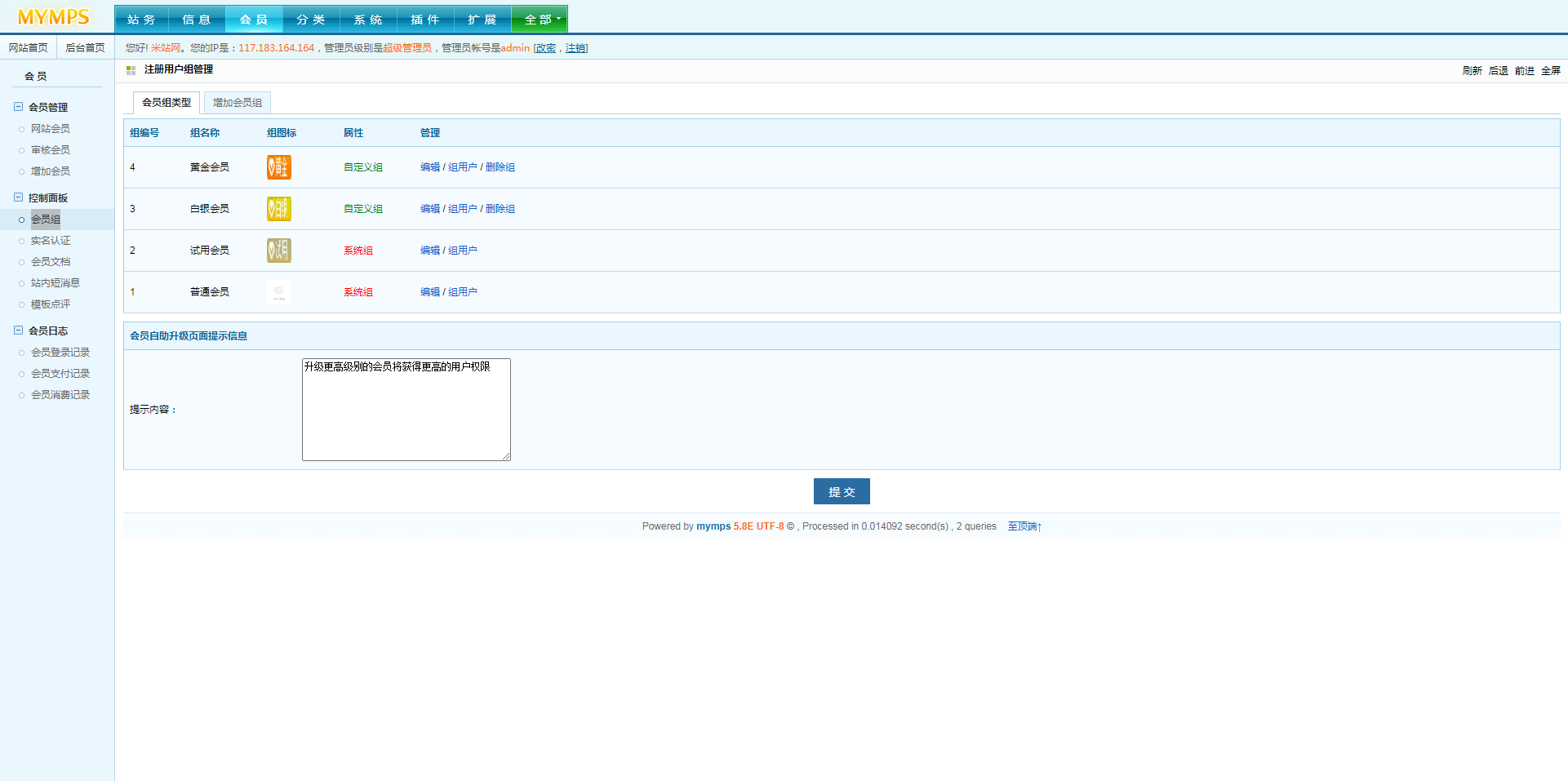Delete the 黄金会员 group via 删除组
Image resolution: width=1568 pixels, height=781 pixels.
click(x=500, y=167)
